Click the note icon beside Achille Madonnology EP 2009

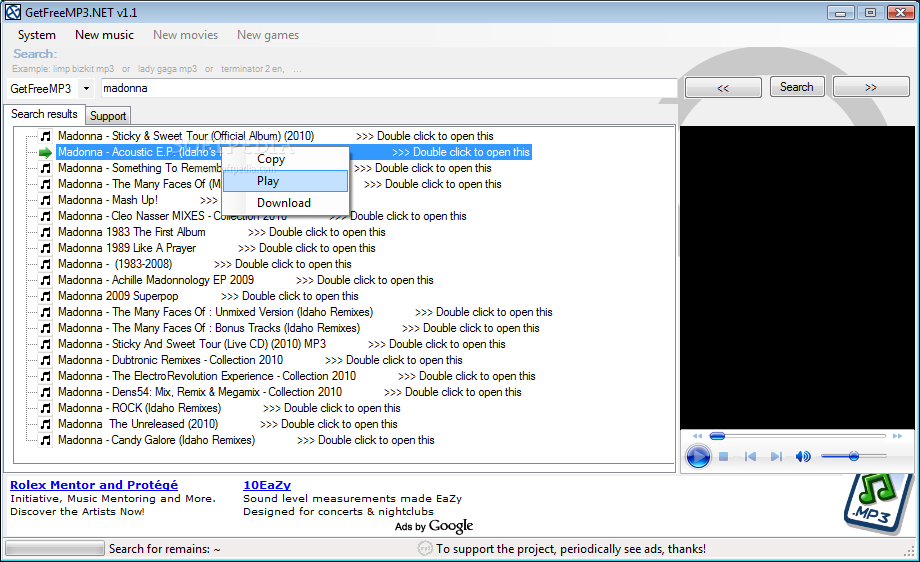click(45, 280)
